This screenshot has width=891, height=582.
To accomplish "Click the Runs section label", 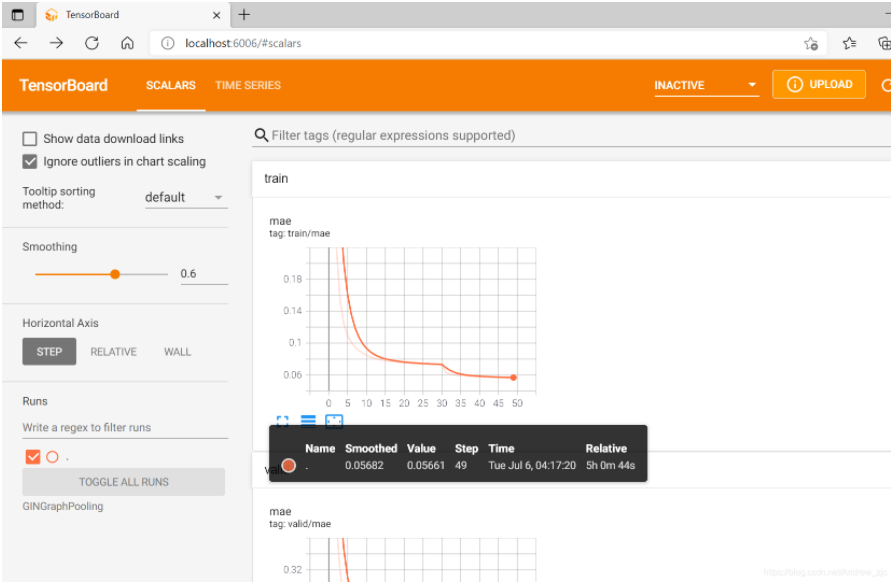I will [35, 401].
